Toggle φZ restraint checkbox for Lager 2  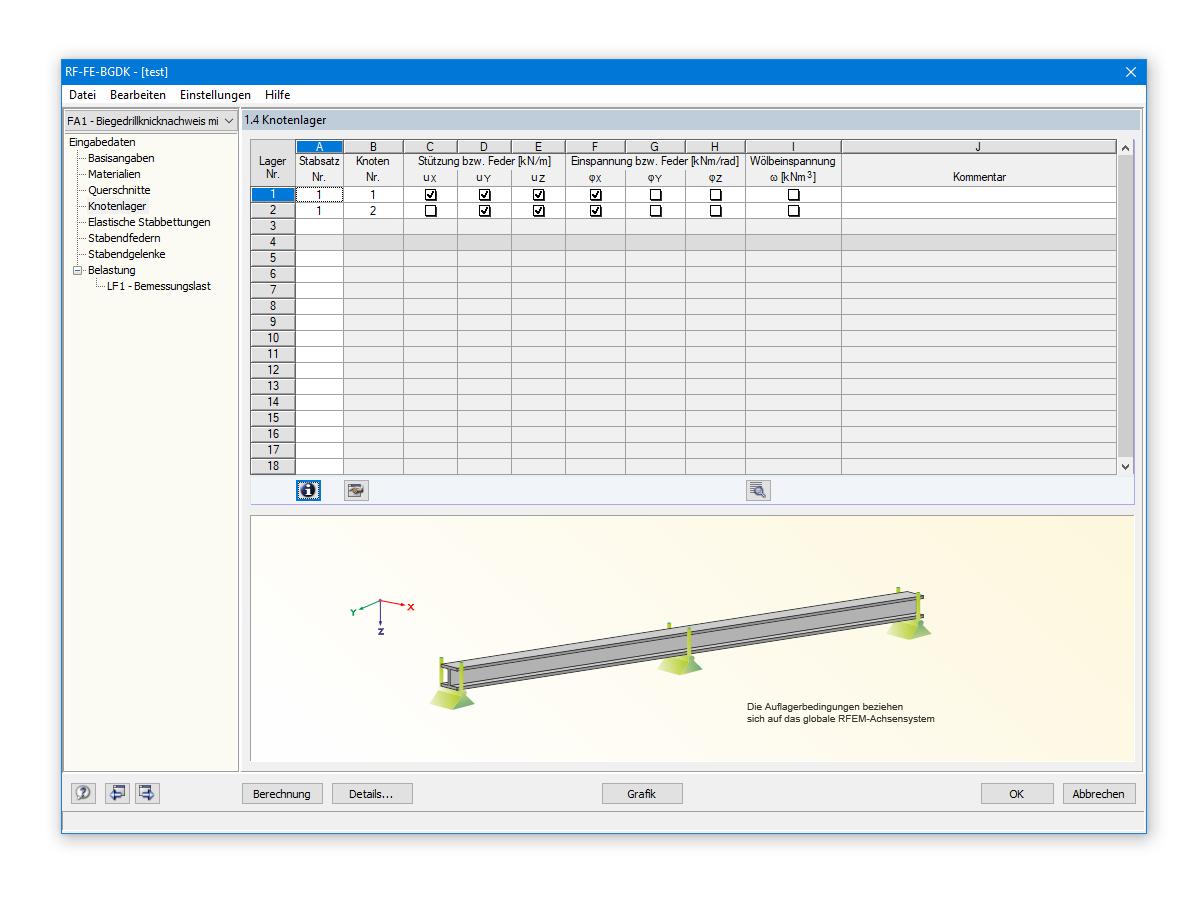pos(716,211)
